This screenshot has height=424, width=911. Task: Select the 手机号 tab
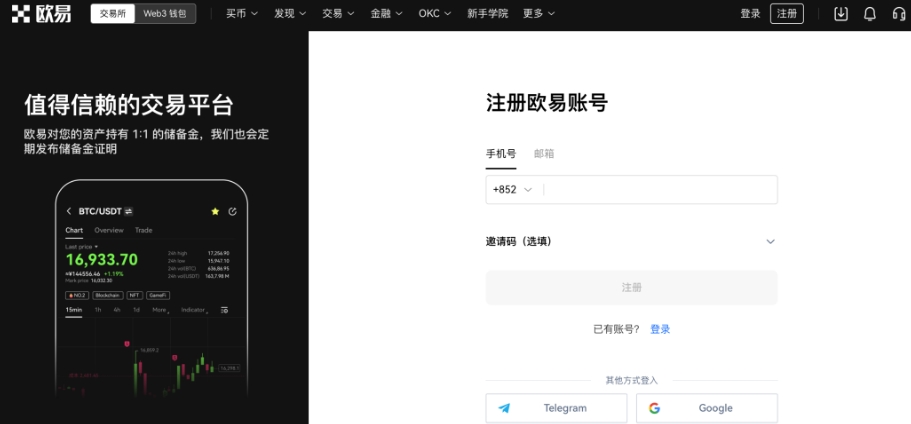click(501, 154)
